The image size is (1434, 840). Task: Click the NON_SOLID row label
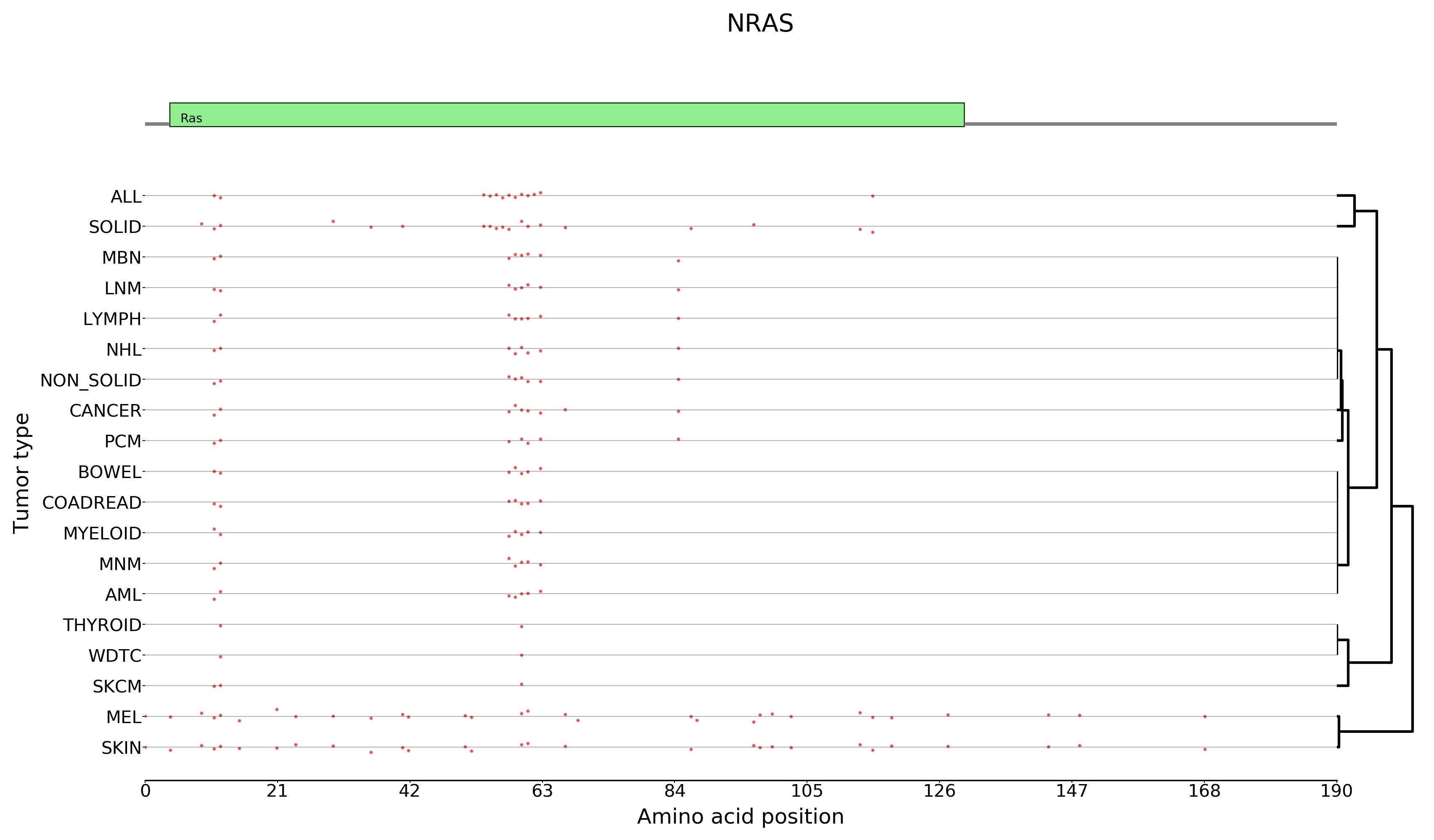click(90, 380)
